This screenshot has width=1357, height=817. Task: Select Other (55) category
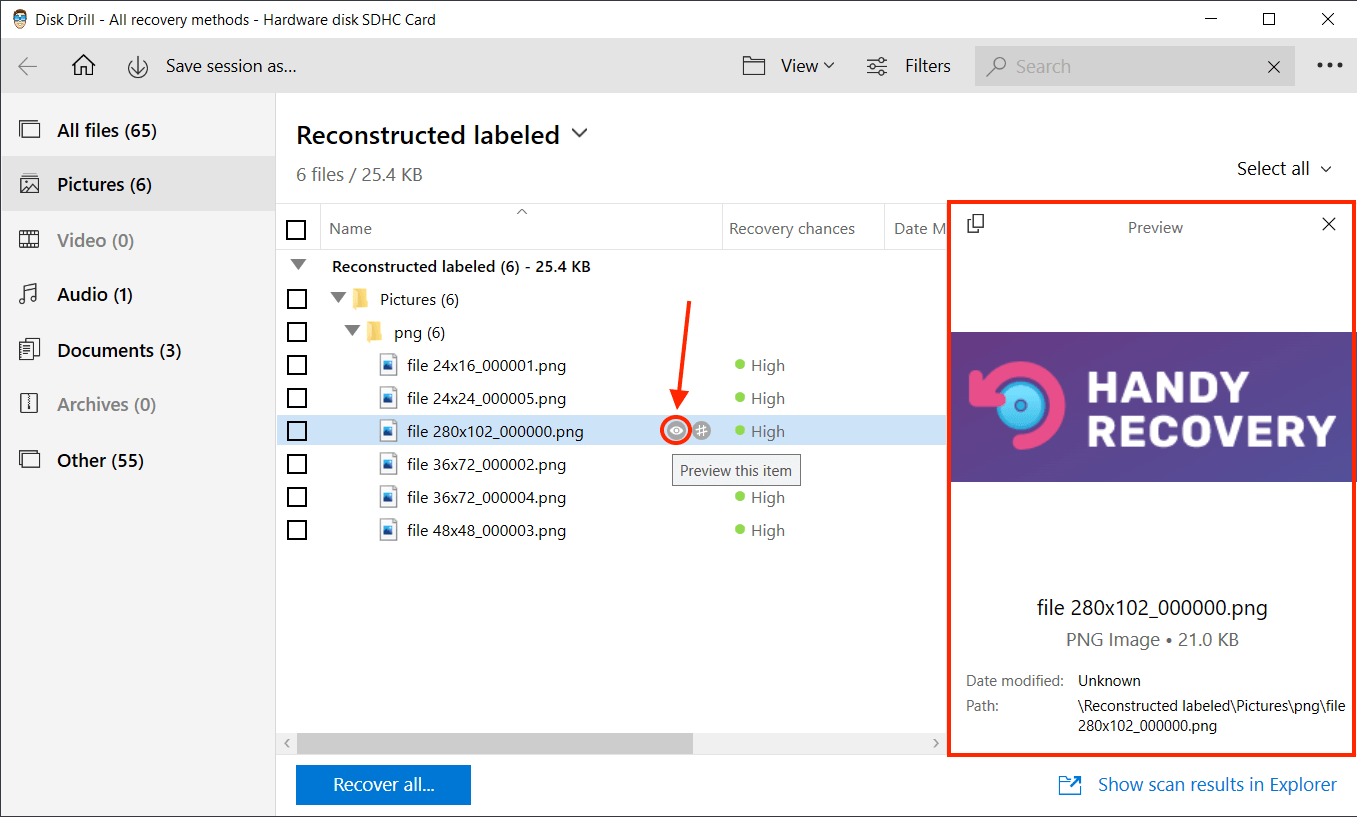pos(138,460)
